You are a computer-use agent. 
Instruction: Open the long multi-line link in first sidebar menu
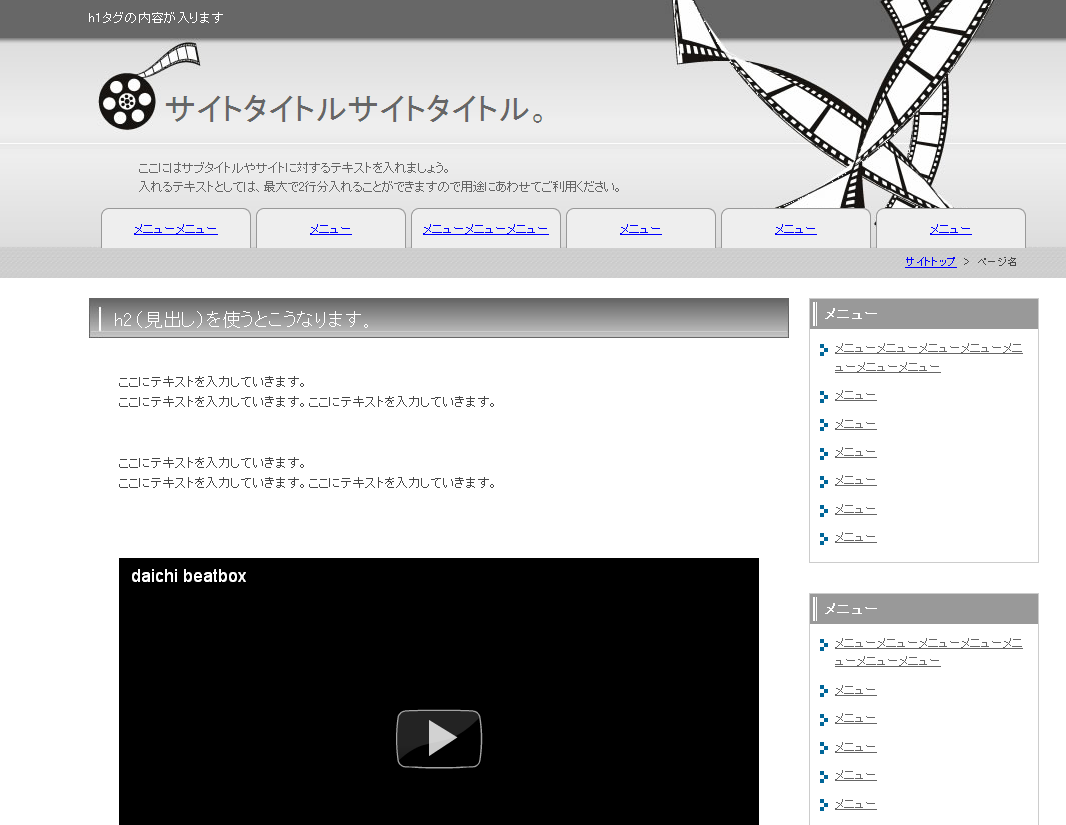(x=928, y=357)
